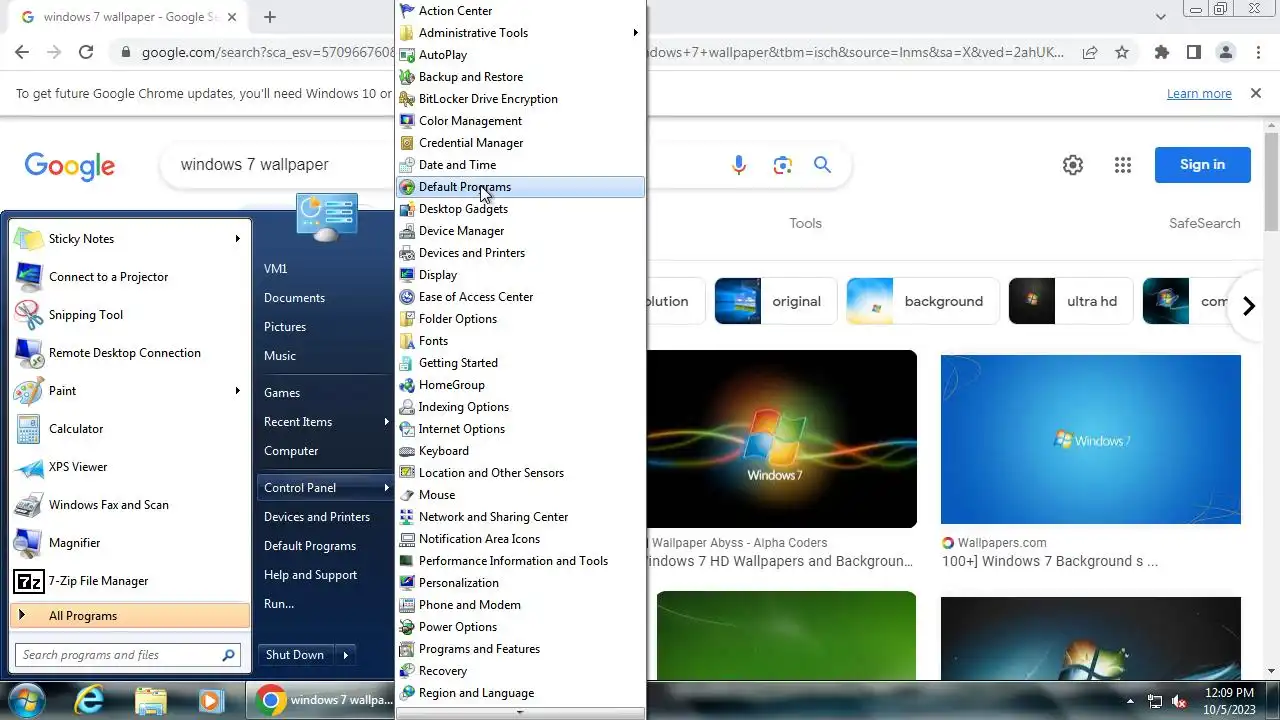
Task: Select Power Options menu entry
Action: pos(520,627)
